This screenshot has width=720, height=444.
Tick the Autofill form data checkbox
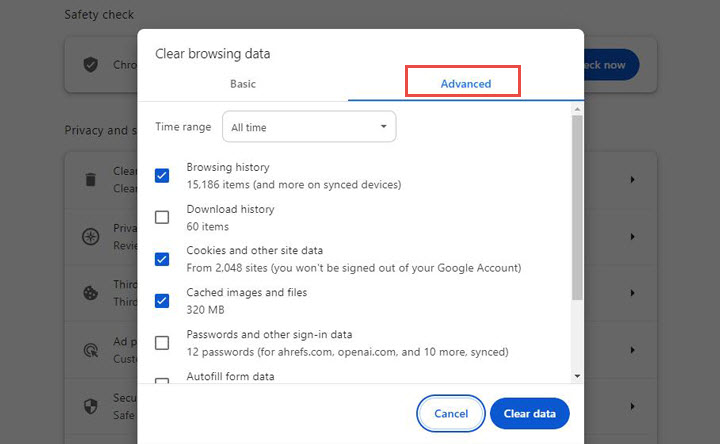162,381
